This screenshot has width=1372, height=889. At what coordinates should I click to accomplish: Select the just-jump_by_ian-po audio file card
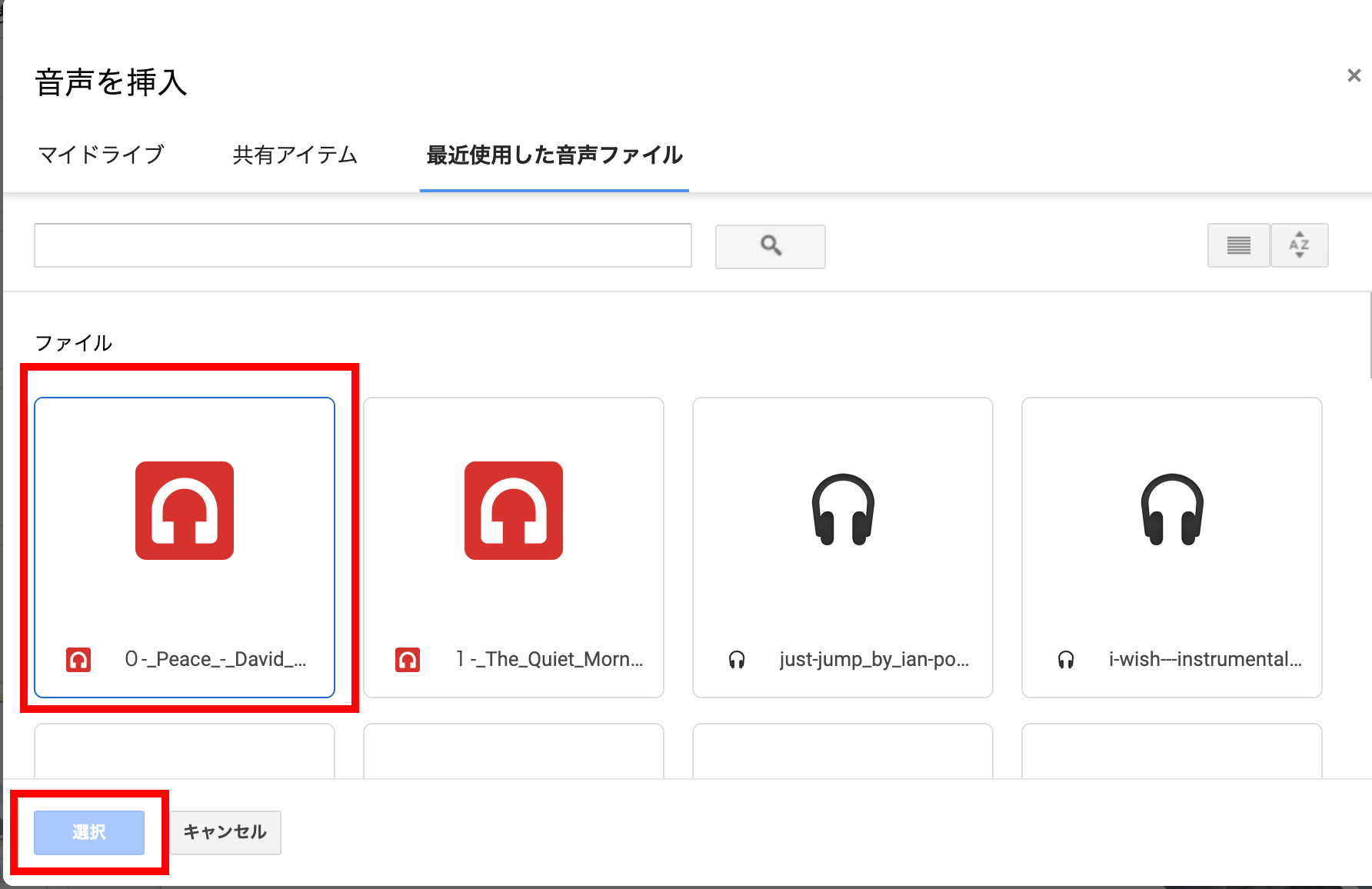coord(843,548)
